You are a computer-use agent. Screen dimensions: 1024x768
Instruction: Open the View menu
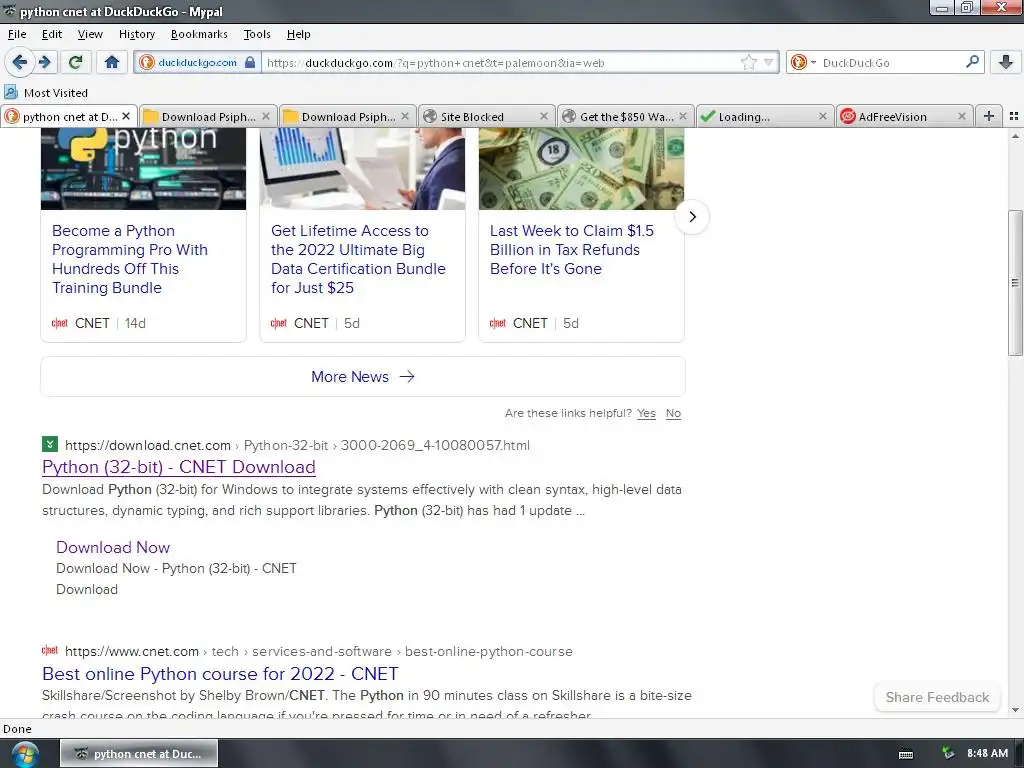pyautogui.click(x=89, y=34)
